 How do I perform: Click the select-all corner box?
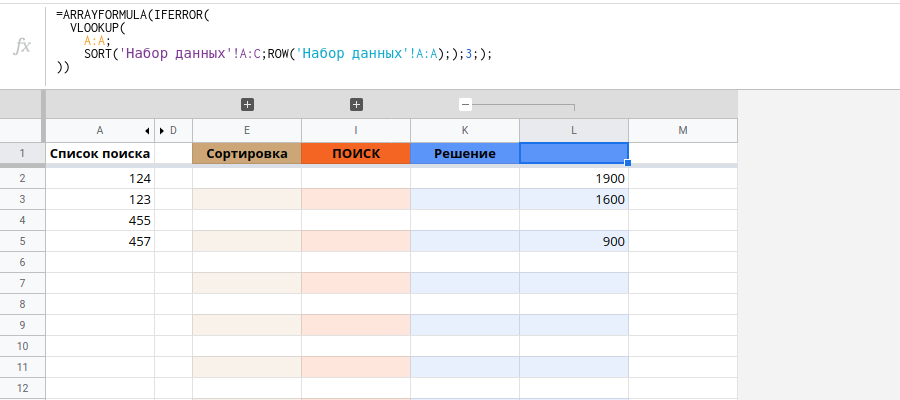click(x=21, y=131)
